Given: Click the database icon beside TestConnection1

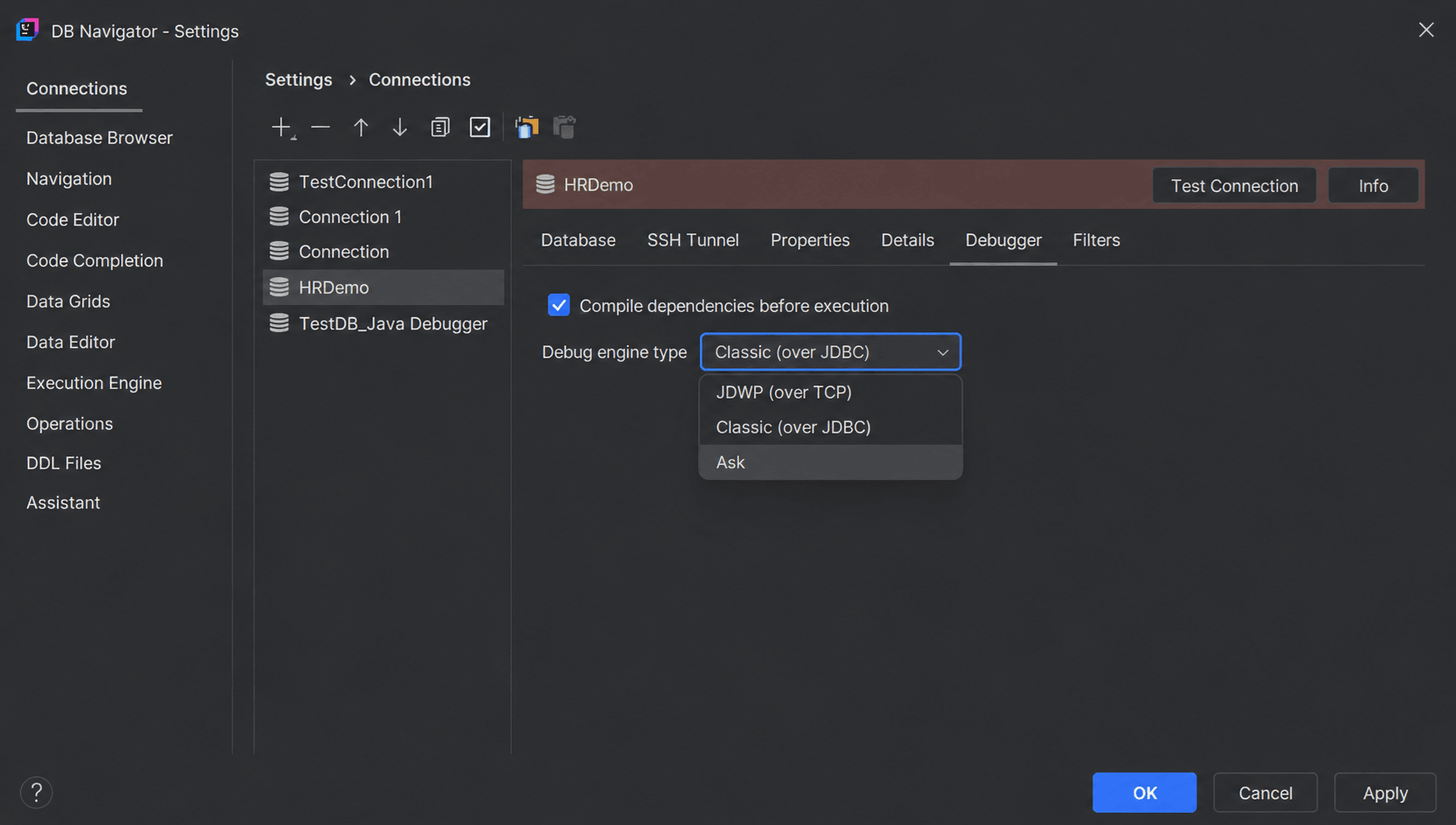Looking at the screenshot, I should [x=279, y=182].
